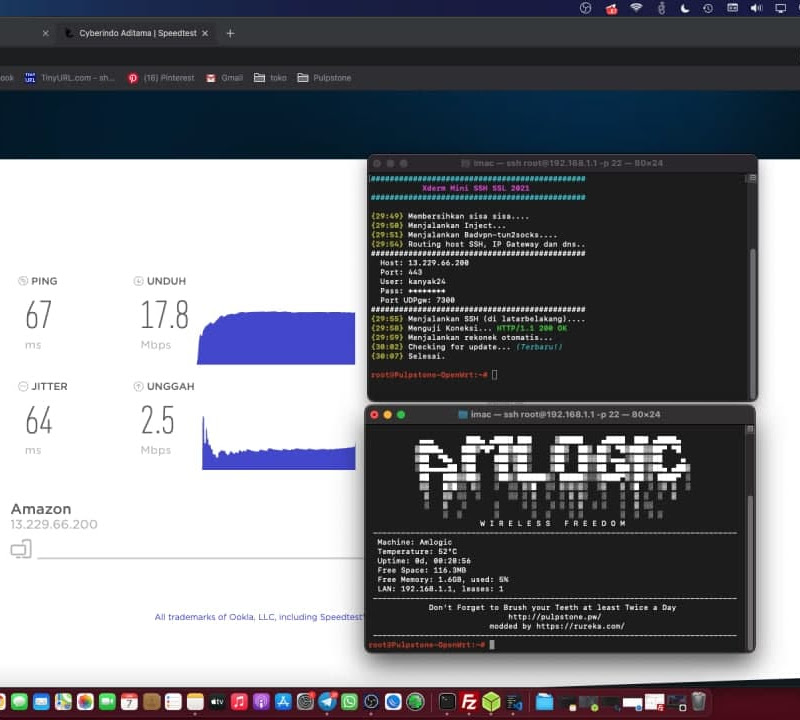This screenshot has width=800, height=720.
Task: Open a new browser tab
Action: 230,33
